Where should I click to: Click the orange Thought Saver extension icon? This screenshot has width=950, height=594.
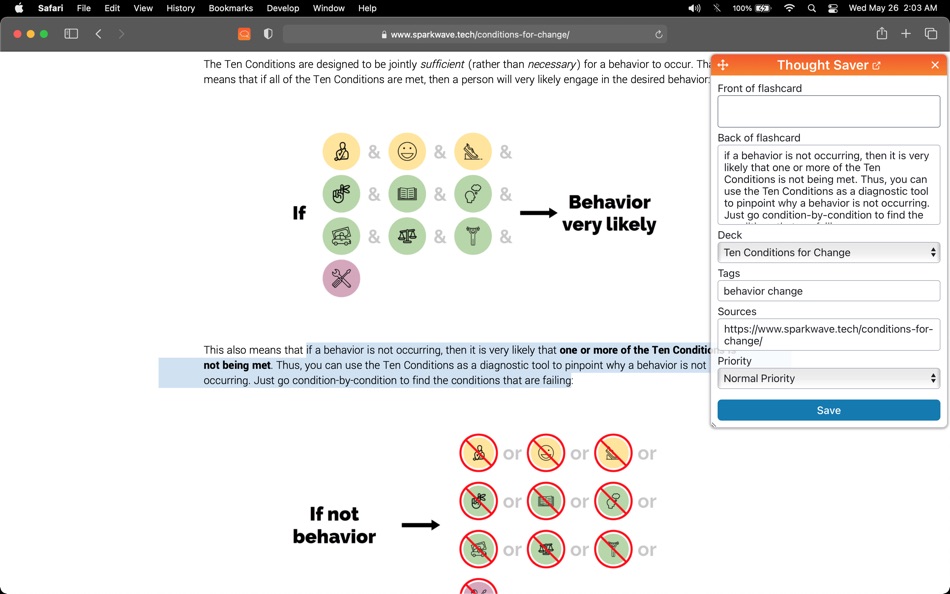click(x=244, y=33)
